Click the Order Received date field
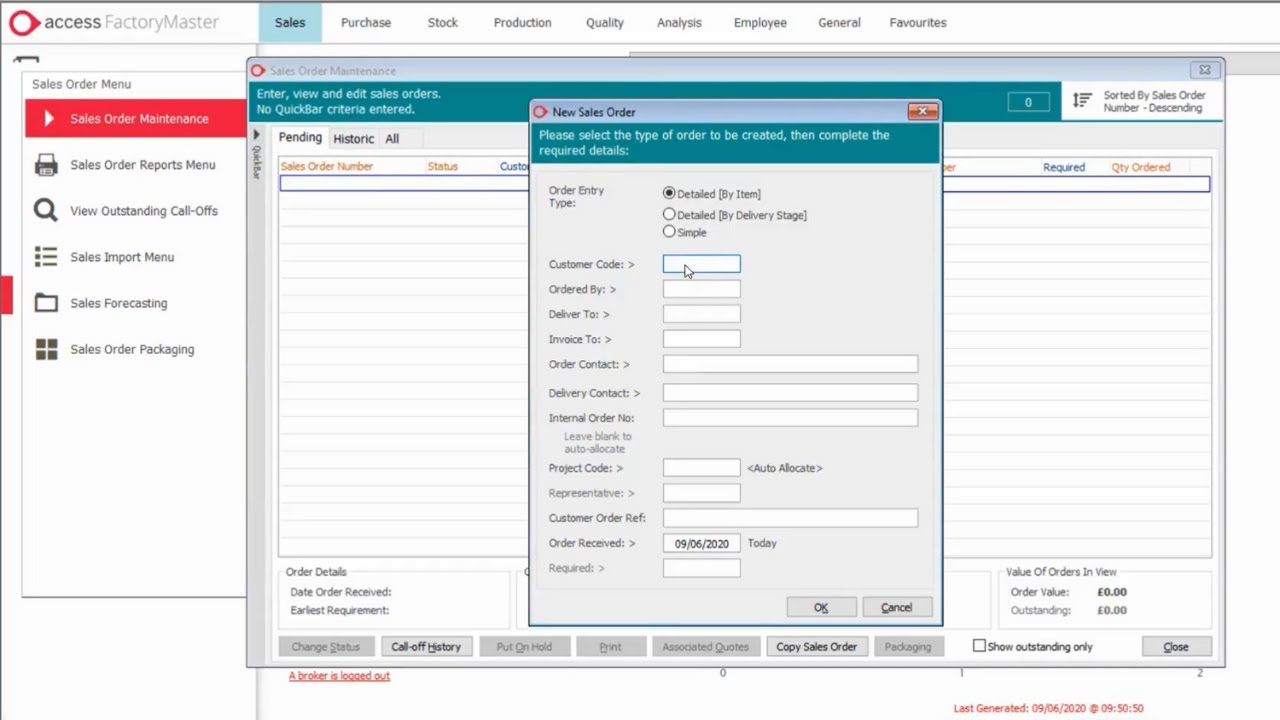1280x720 pixels. click(x=702, y=543)
